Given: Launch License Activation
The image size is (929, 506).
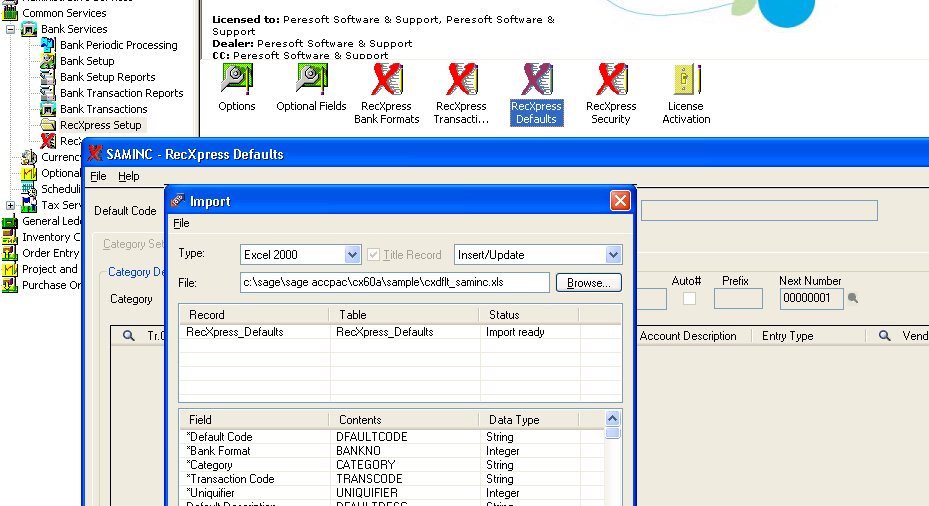Looking at the screenshot, I should [686, 80].
